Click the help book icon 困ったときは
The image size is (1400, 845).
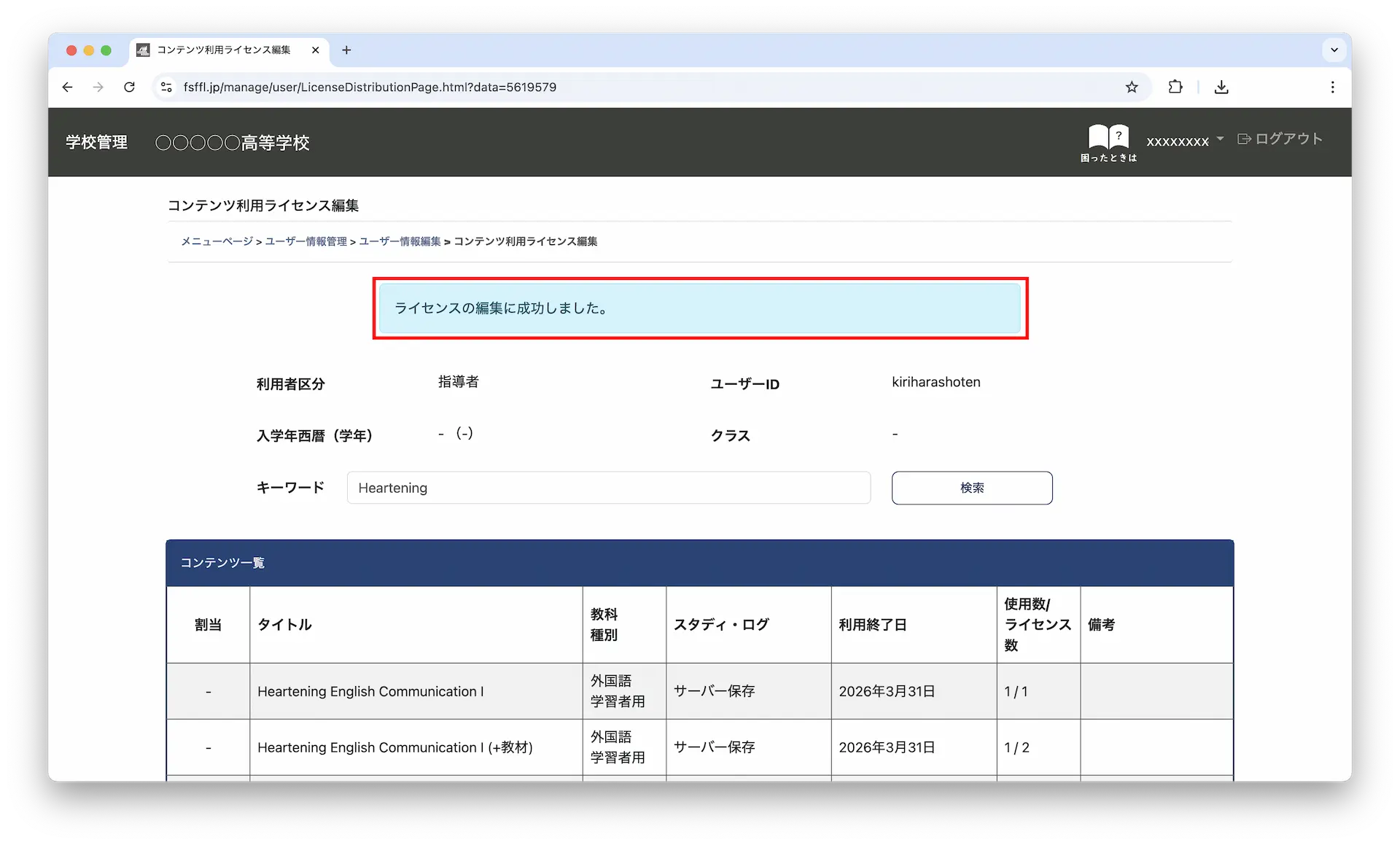1108,137
